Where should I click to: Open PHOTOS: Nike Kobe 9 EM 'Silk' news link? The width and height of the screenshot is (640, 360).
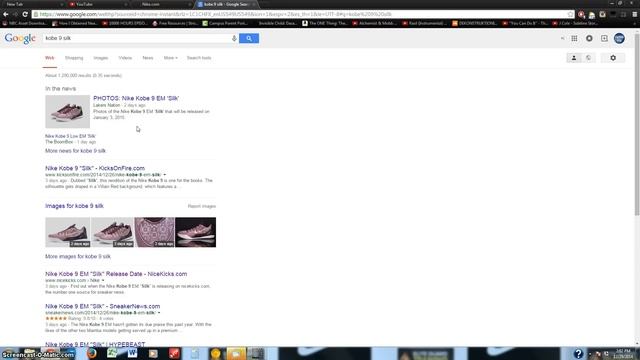pyautogui.click(x=136, y=98)
